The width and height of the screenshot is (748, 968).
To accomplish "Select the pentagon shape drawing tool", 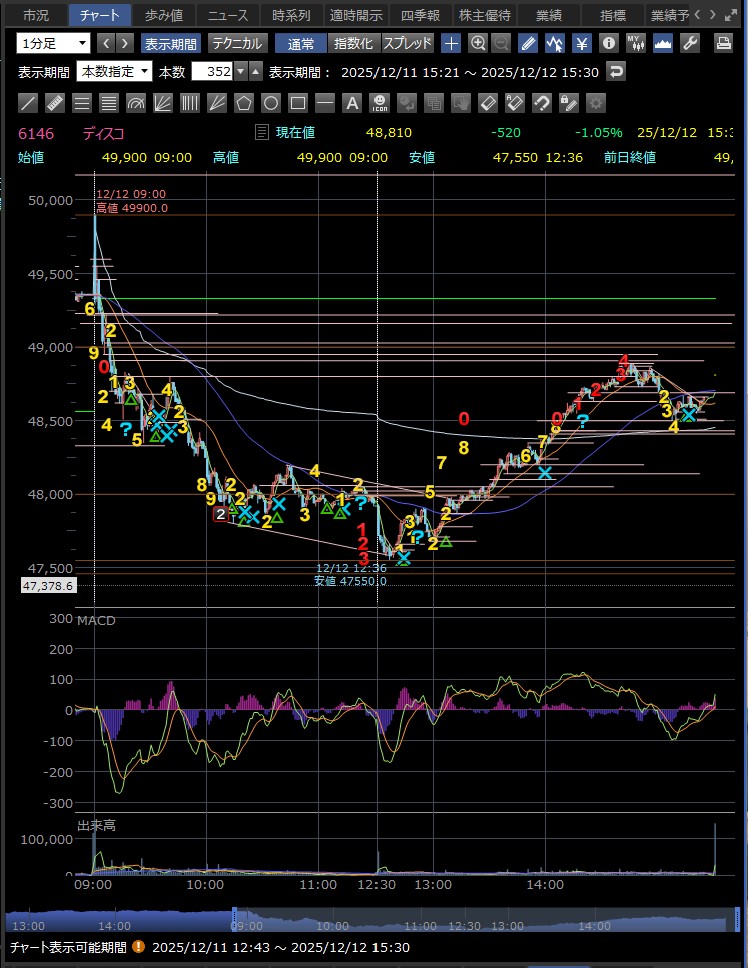I will [x=243, y=103].
